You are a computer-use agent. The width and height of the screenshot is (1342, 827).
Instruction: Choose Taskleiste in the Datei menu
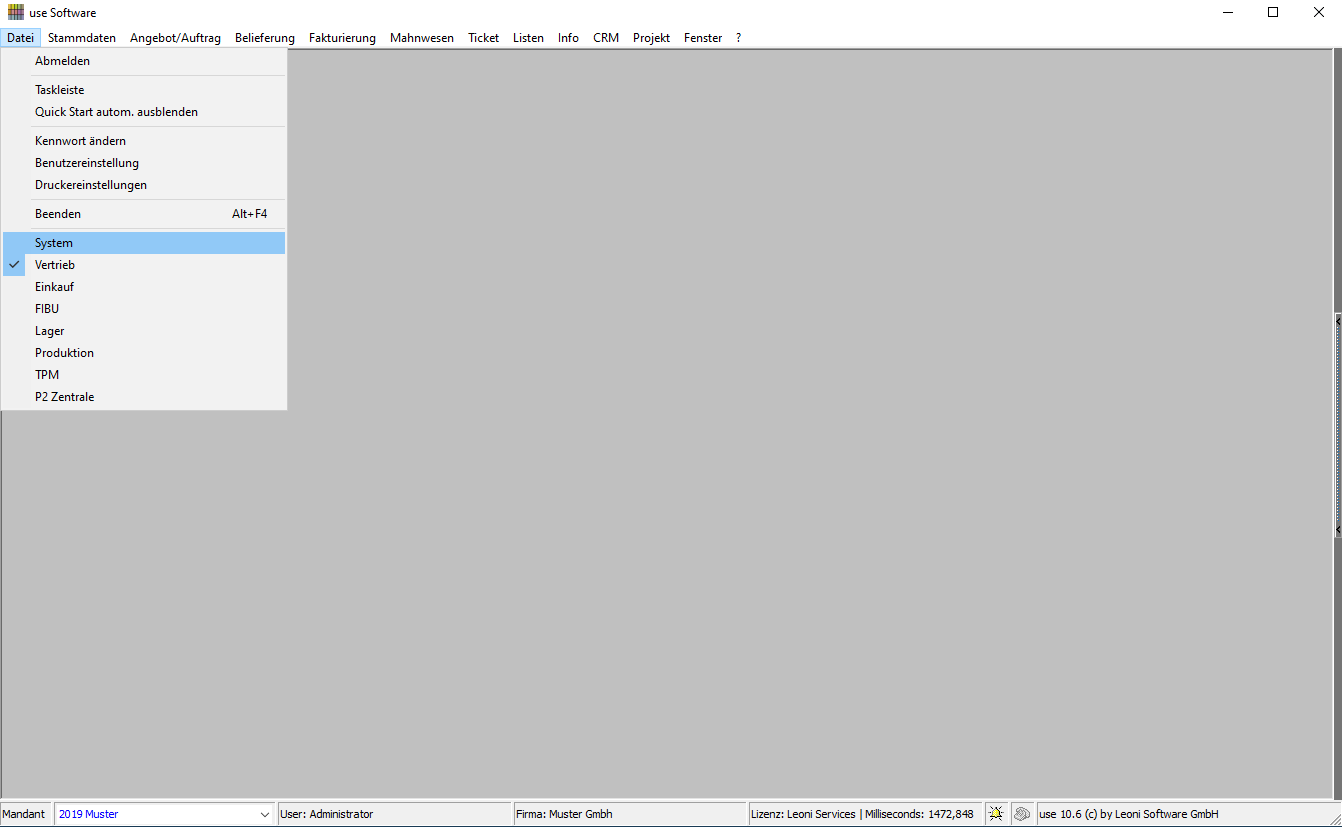click(x=144, y=90)
